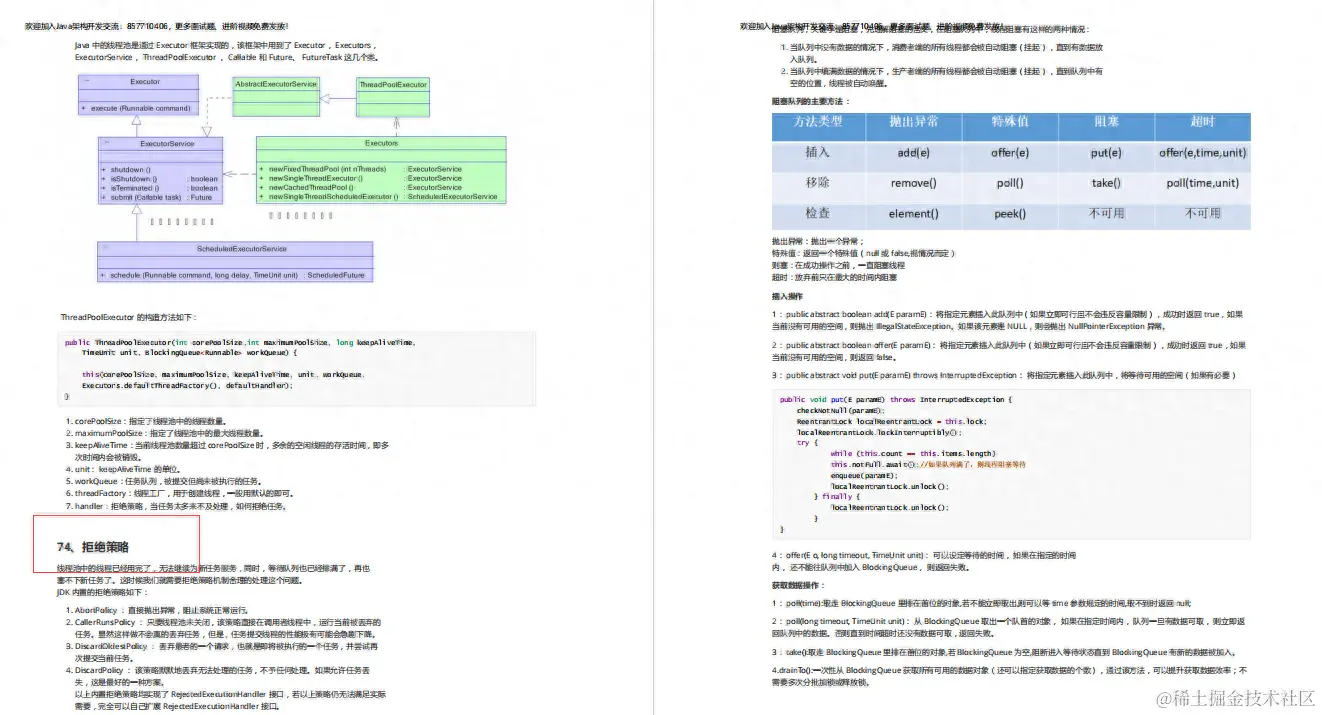Click list item '7. handler'
The image size is (1322, 715).
tap(176, 506)
